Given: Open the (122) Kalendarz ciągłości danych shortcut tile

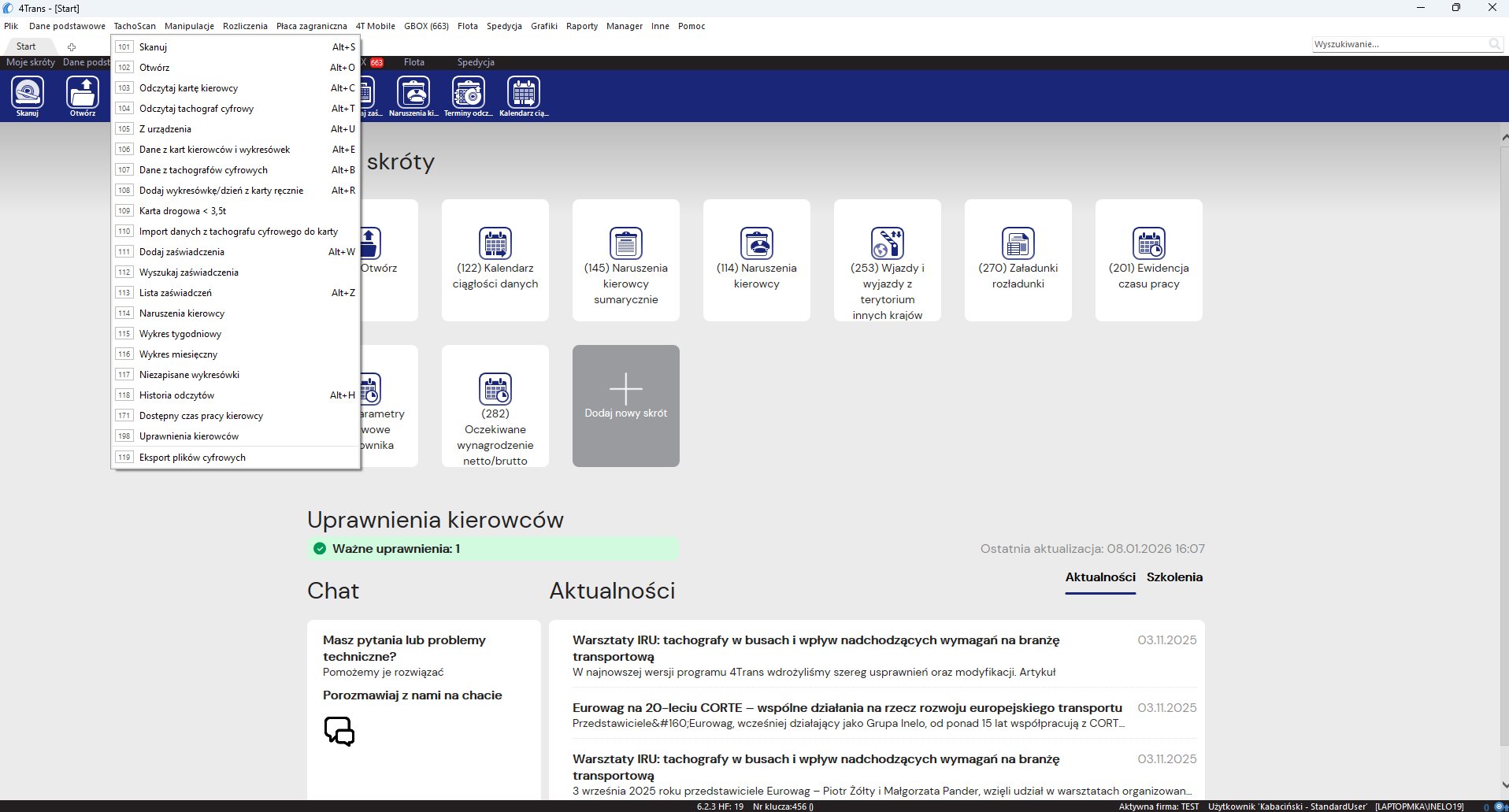Looking at the screenshot, I should tap(495, 260).
